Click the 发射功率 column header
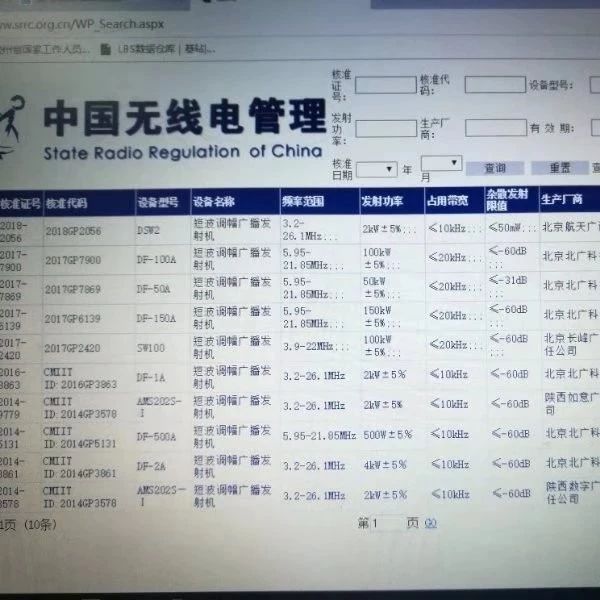Screen dimensions: 600x600 tap(382, 201)
